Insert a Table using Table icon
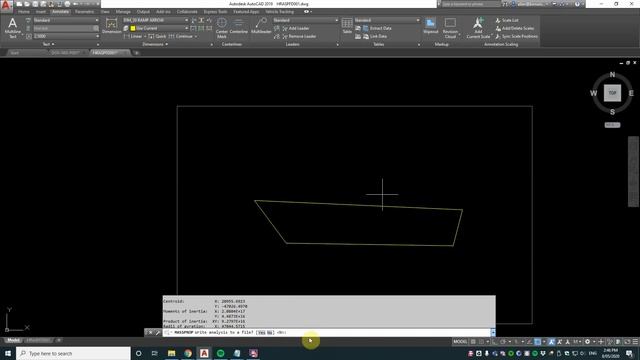The height and width of the screenshot is (360, 640). 347,26
